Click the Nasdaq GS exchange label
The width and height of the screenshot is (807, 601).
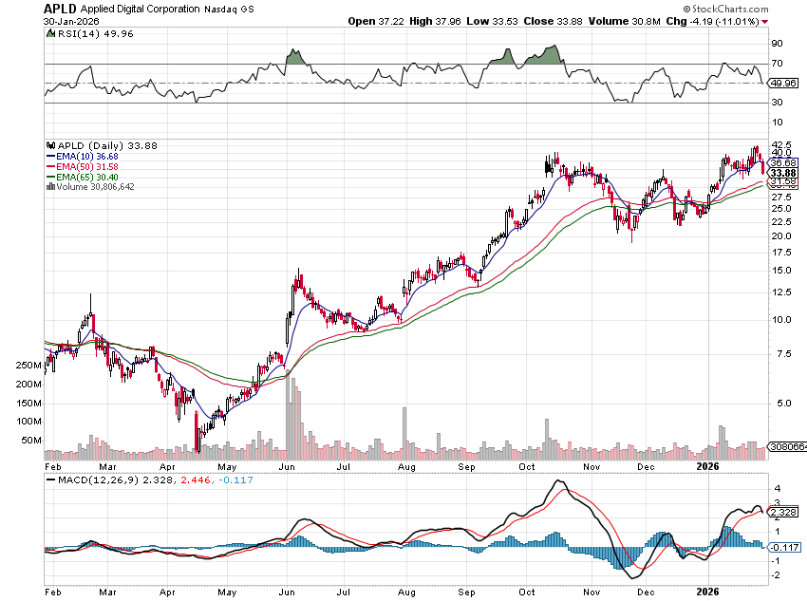(229, 9)
